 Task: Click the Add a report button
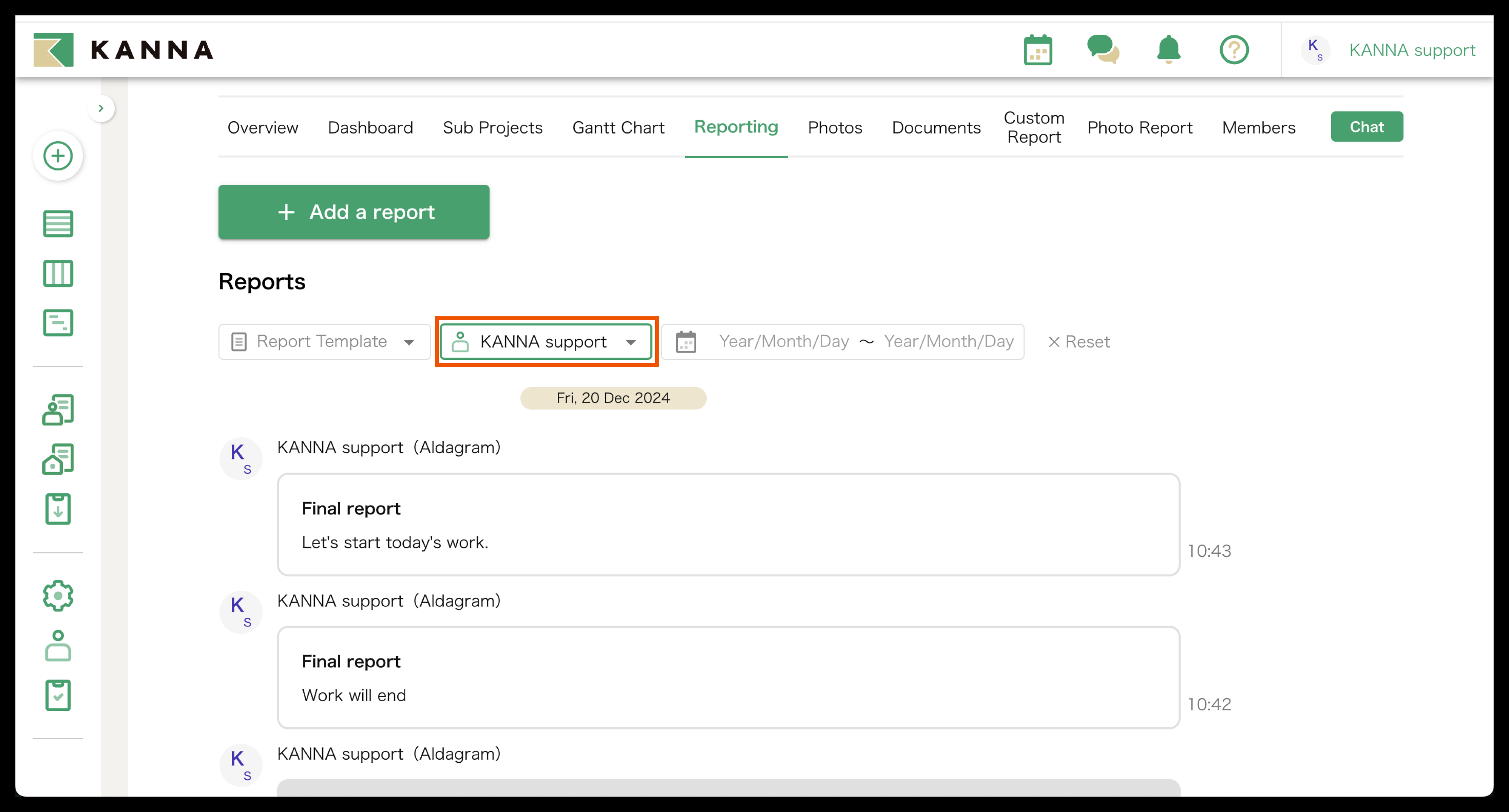pos(354,212)
